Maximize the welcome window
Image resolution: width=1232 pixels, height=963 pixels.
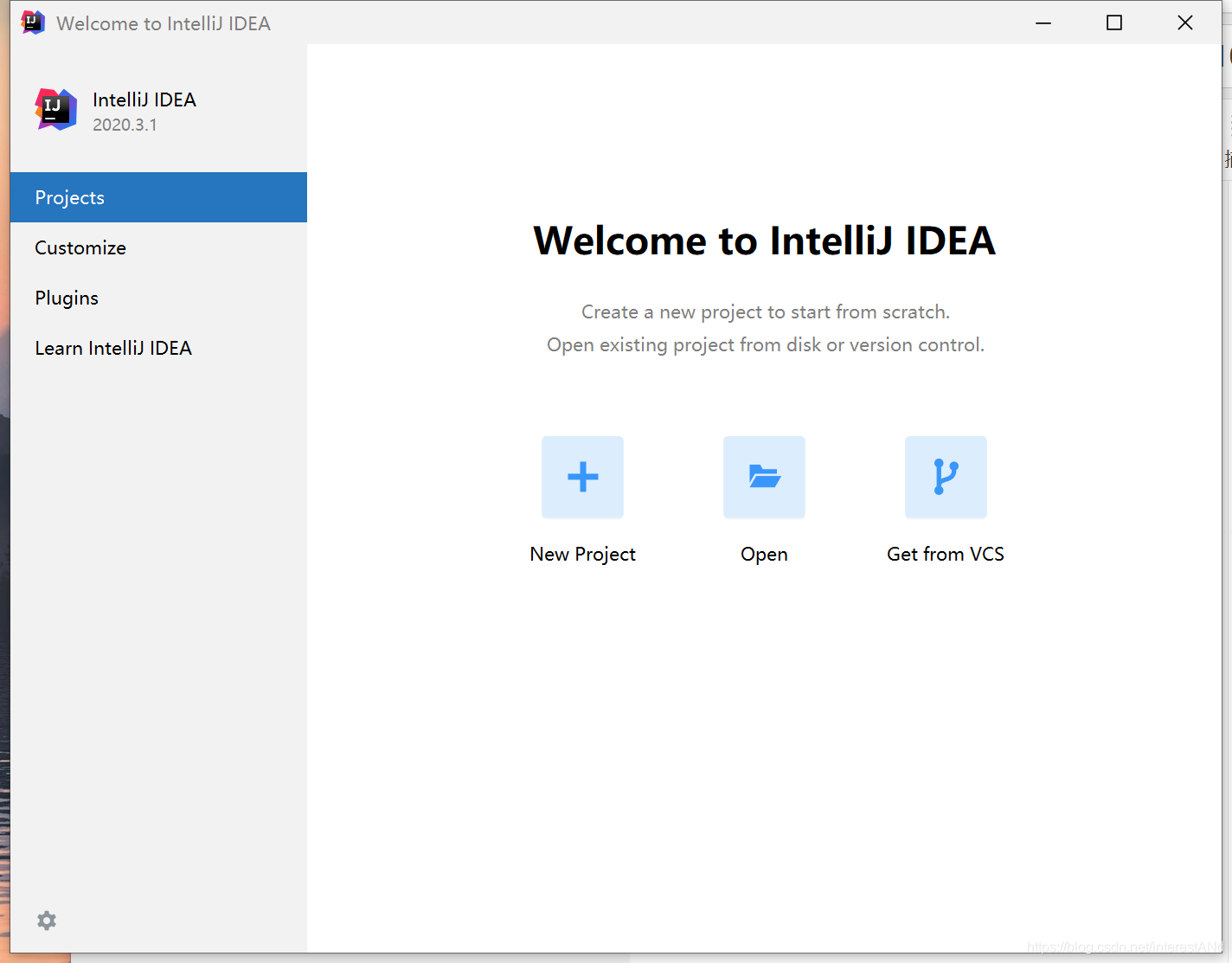click(x=1114, y=22)
